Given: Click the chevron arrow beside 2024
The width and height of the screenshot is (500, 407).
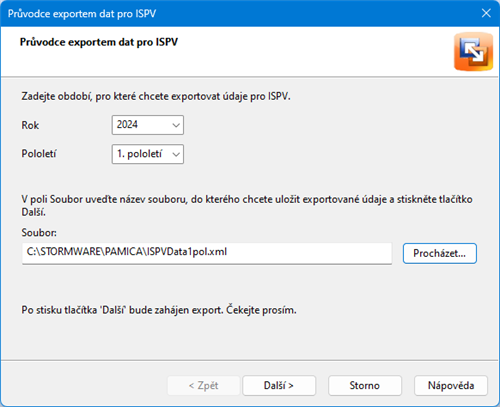Looking at the screenshot, I should point(176,125).
